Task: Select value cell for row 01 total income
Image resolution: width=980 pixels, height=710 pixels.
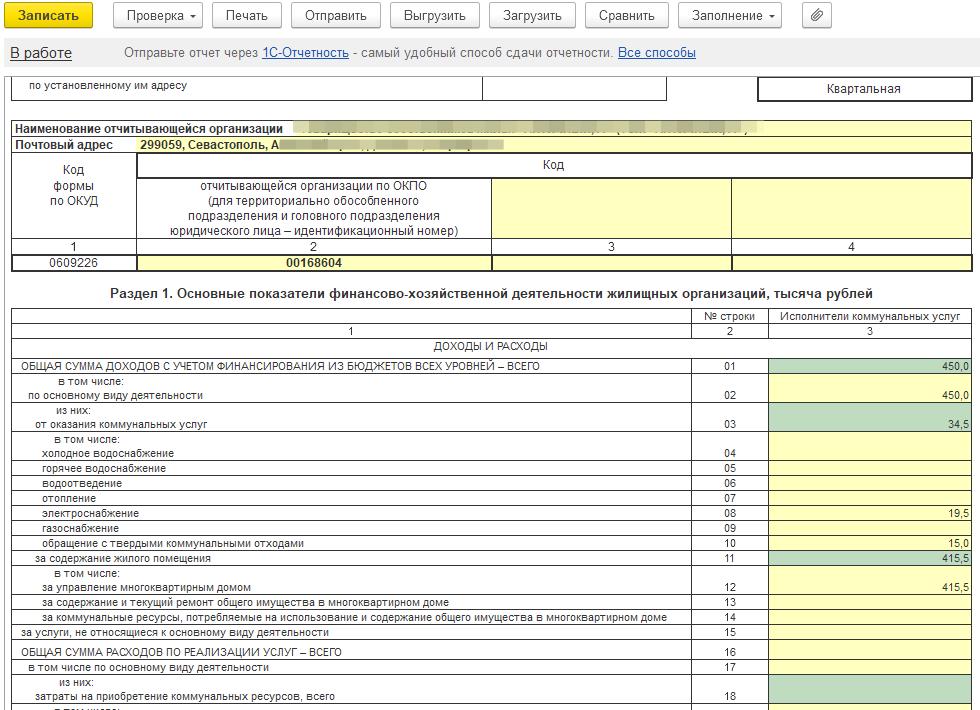Action: pos(869,366)
